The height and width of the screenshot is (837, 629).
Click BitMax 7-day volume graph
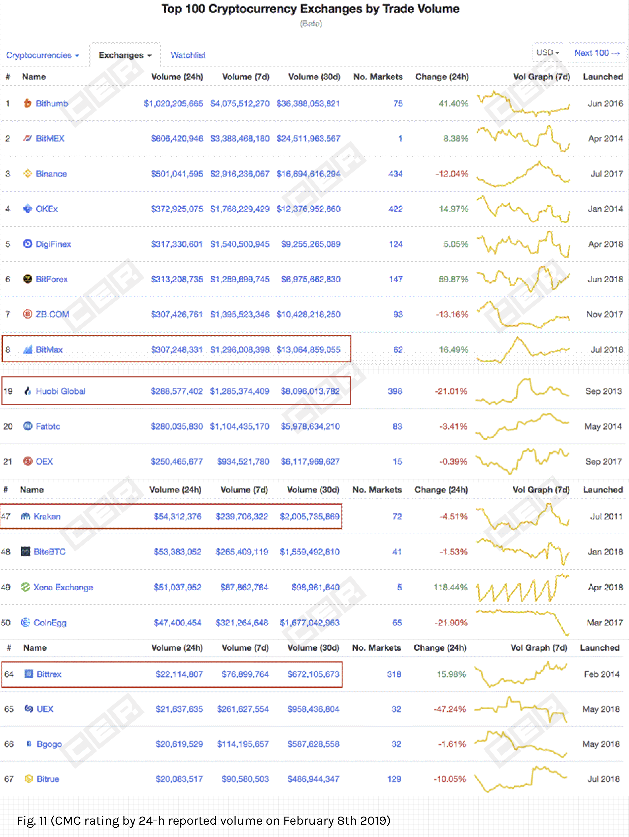coord(523,350)
